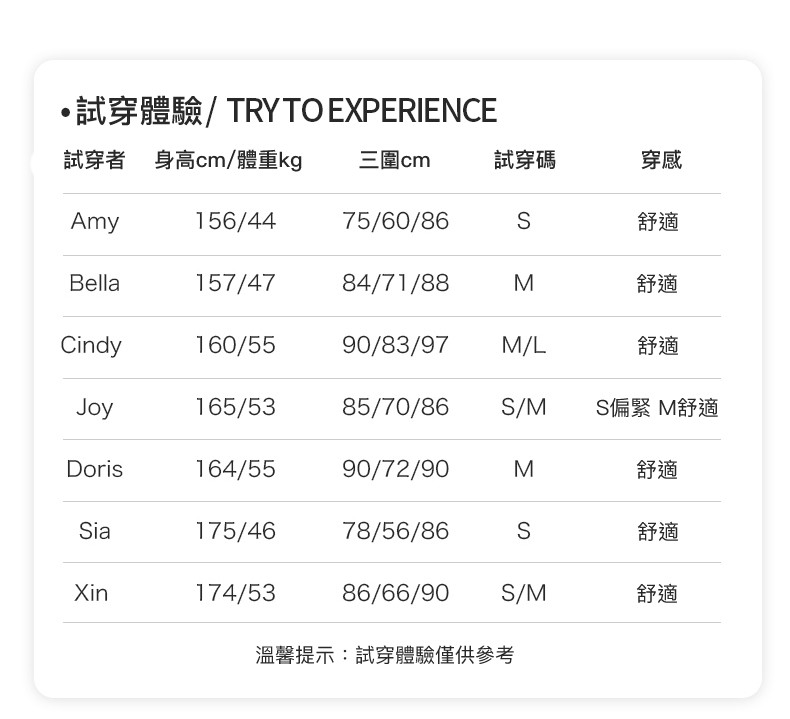The height and width of the screenshot is (719, 790).
Task: Select the 試穿者 column header
Action: (94, 160)
